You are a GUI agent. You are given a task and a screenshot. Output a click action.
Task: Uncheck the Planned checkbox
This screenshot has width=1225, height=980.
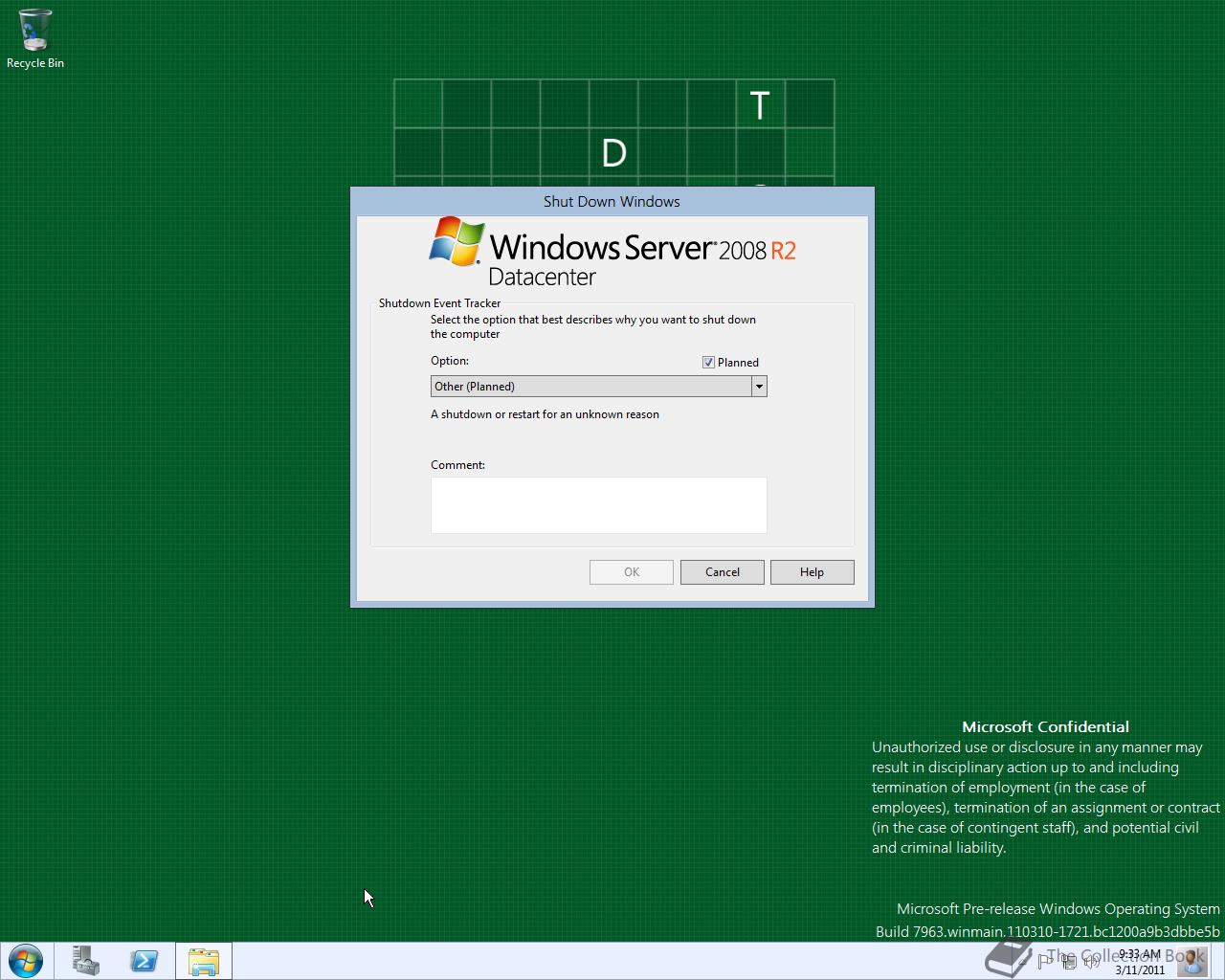point(708,363)
